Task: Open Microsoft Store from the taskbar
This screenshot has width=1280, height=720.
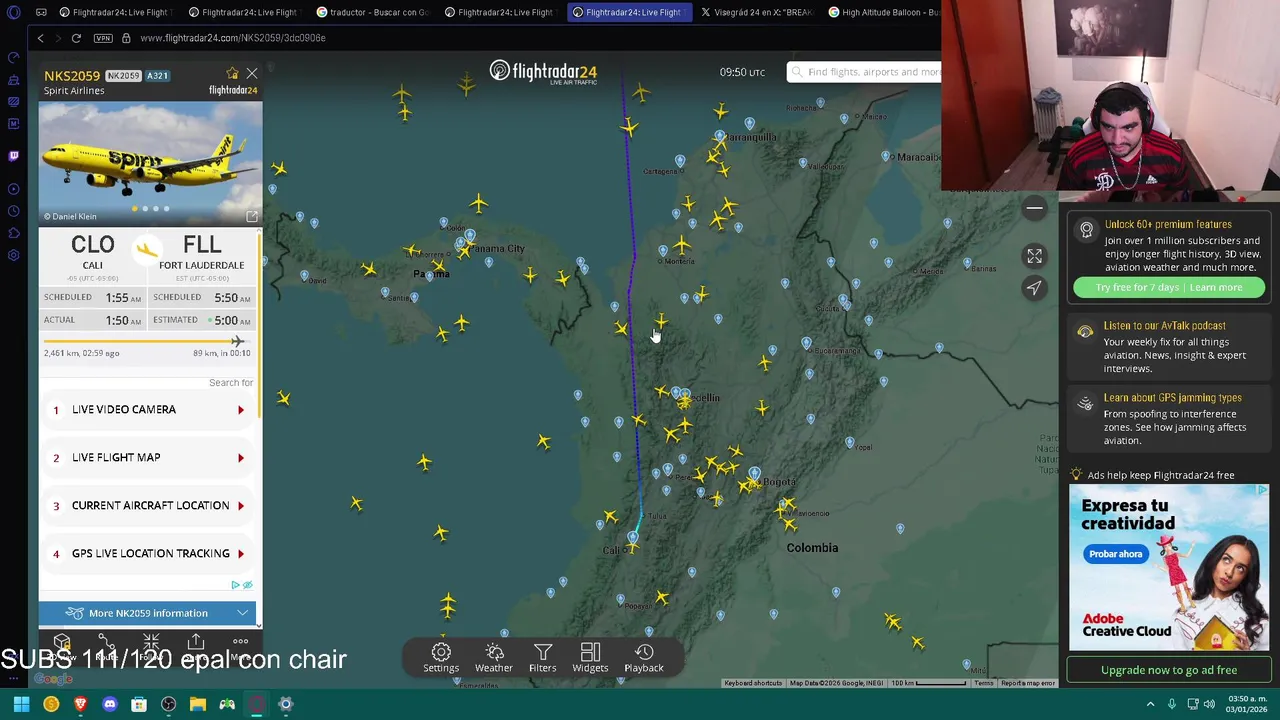Action: tap(139, 704)
